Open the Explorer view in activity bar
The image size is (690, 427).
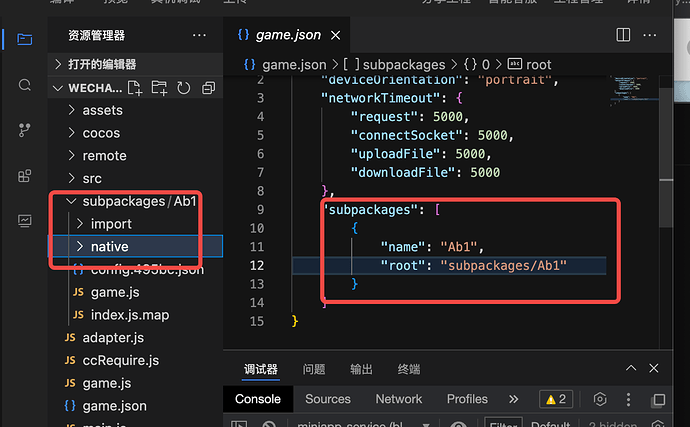tap(24, 39)
